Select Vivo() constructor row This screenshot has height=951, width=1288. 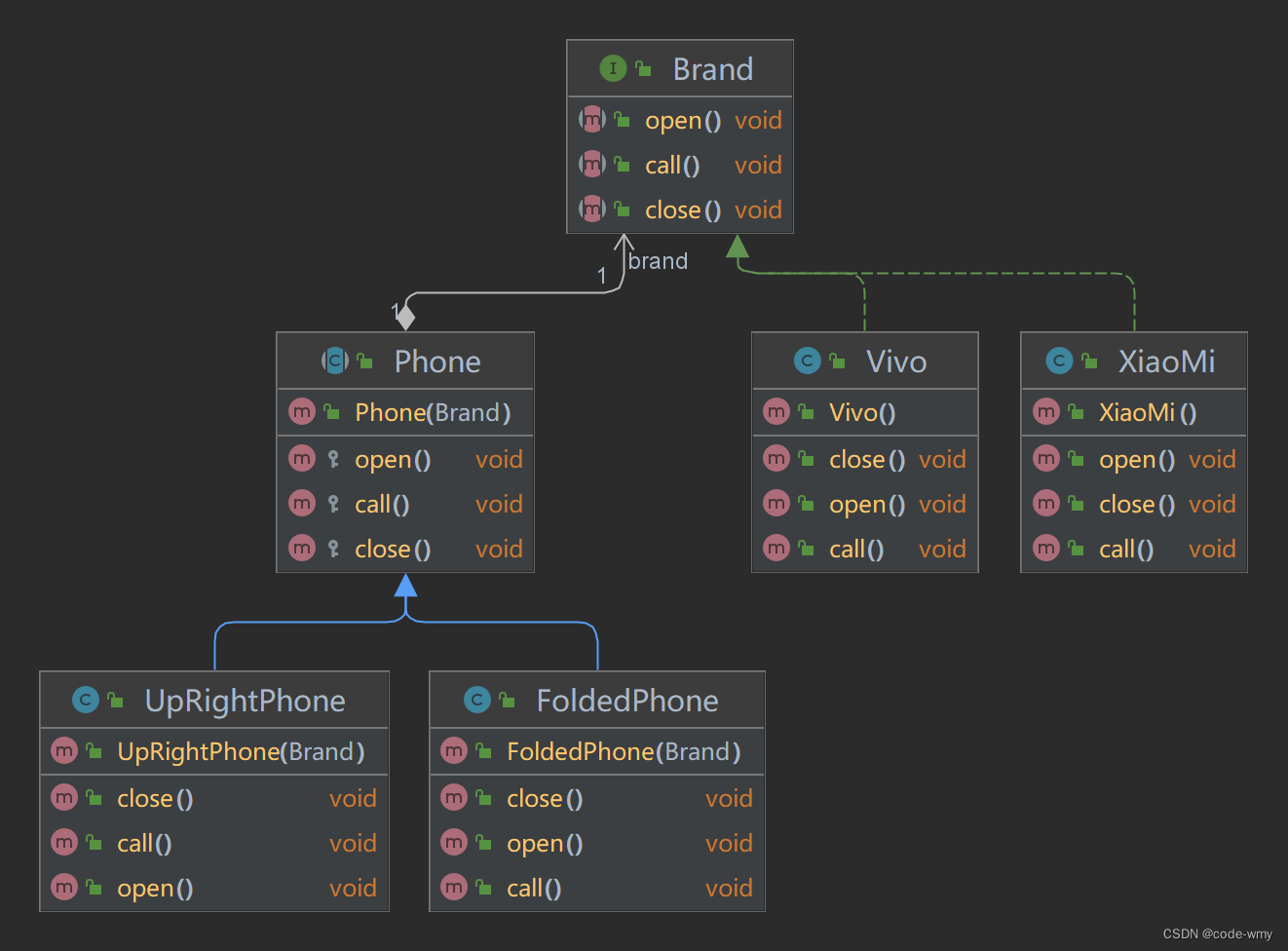click(865, 412)
